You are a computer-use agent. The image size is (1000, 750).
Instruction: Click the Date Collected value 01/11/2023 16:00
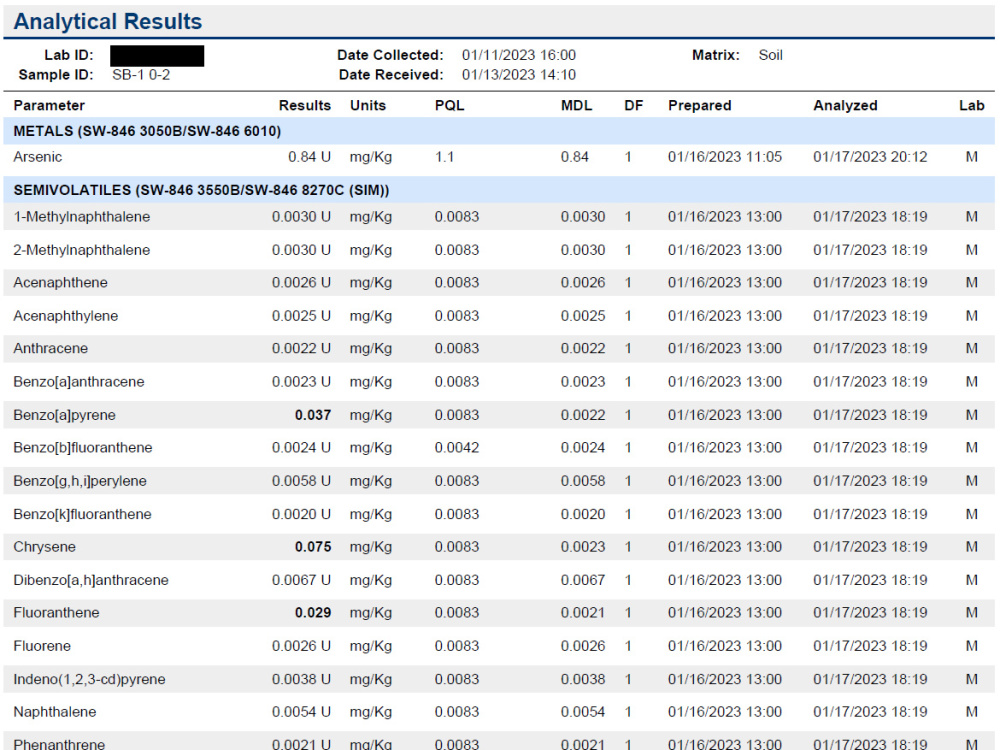(x=518, y=55)
